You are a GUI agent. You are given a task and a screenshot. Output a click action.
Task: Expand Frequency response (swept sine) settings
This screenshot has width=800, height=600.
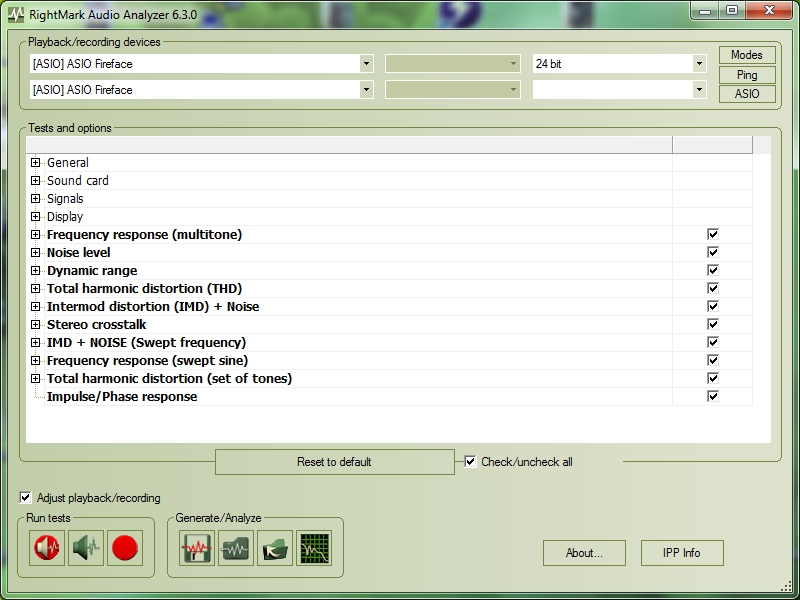click(x=35, y=360)
